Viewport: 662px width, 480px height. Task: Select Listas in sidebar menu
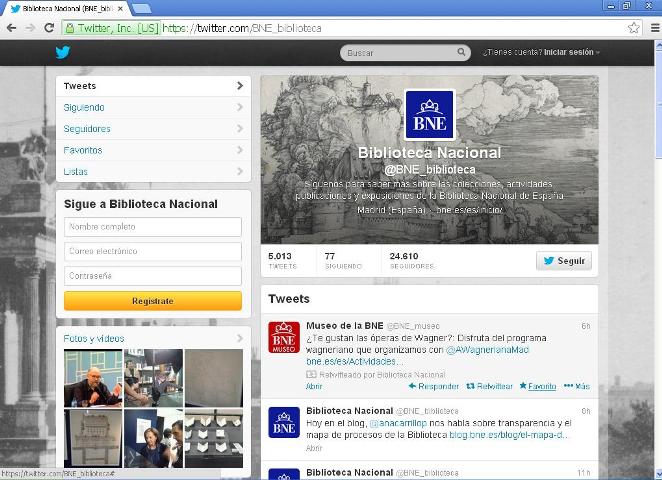(x=153, y=171)
